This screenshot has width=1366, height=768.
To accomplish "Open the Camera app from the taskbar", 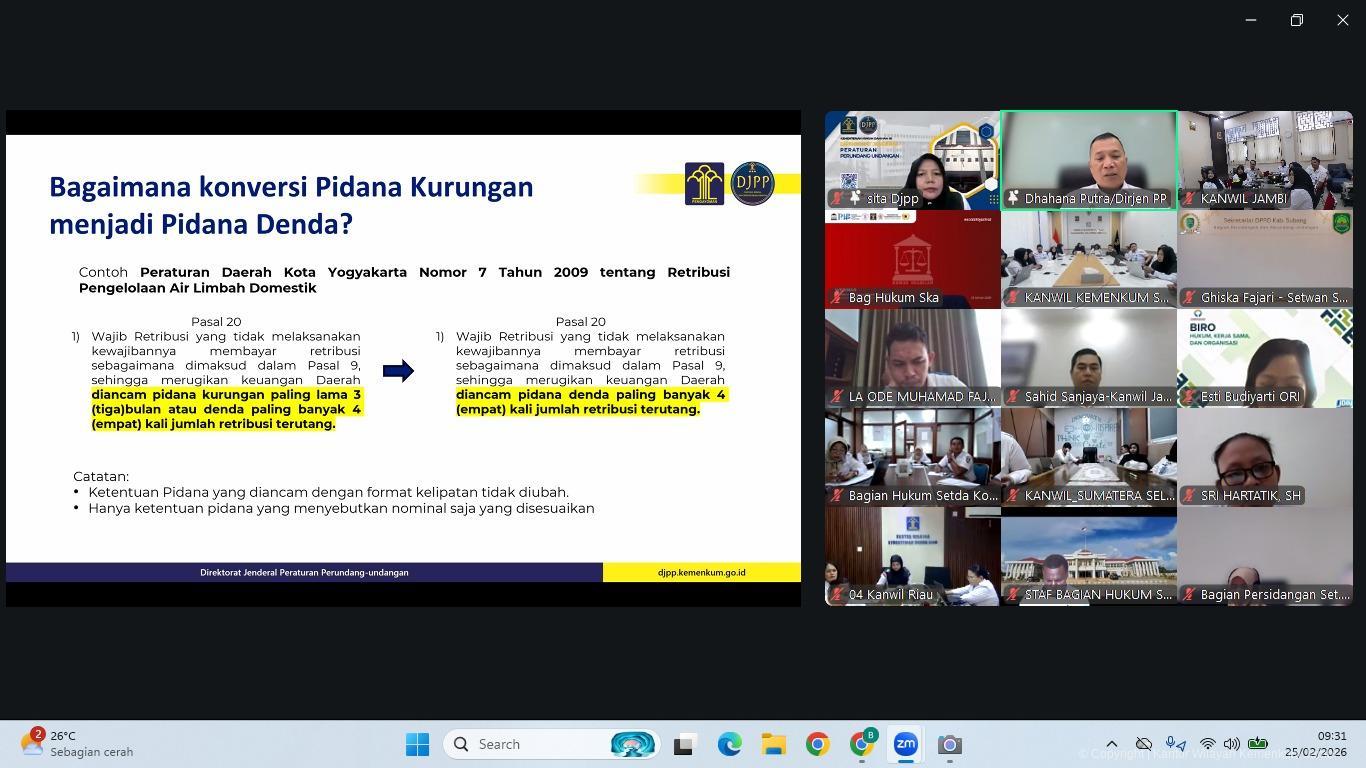I will coord(949,744).
